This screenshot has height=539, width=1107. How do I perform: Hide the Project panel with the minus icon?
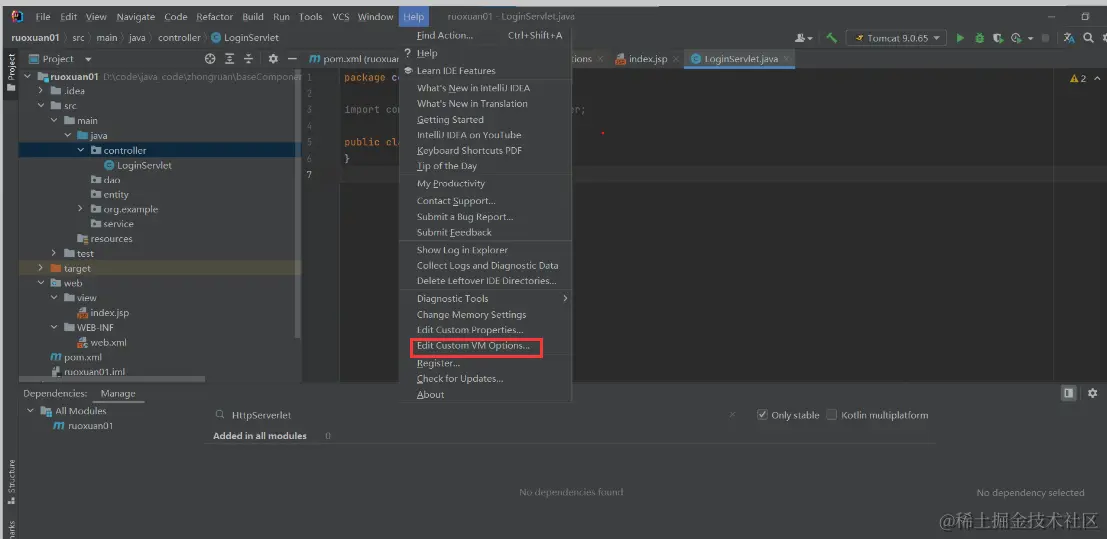click(x=292, y=59)
